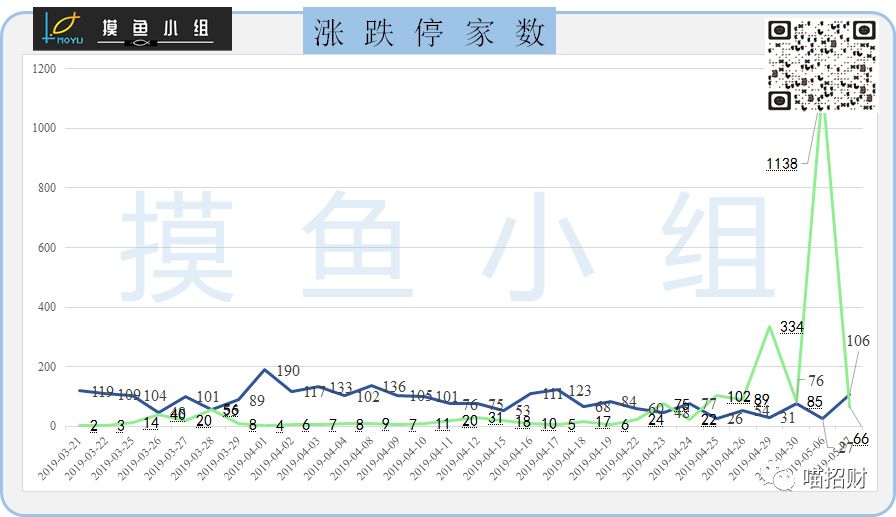Click the 10 data label

click(x=549, y=423)
